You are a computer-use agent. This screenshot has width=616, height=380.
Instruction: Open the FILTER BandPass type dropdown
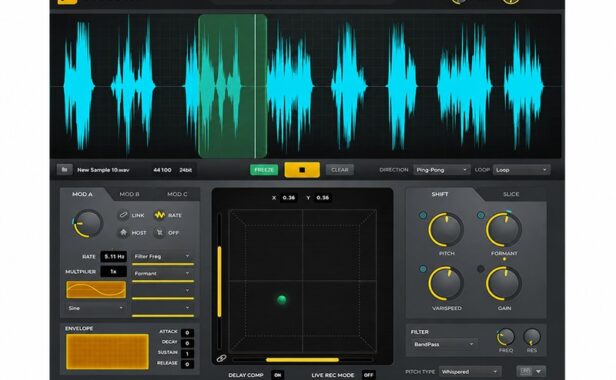coord(444,345)
